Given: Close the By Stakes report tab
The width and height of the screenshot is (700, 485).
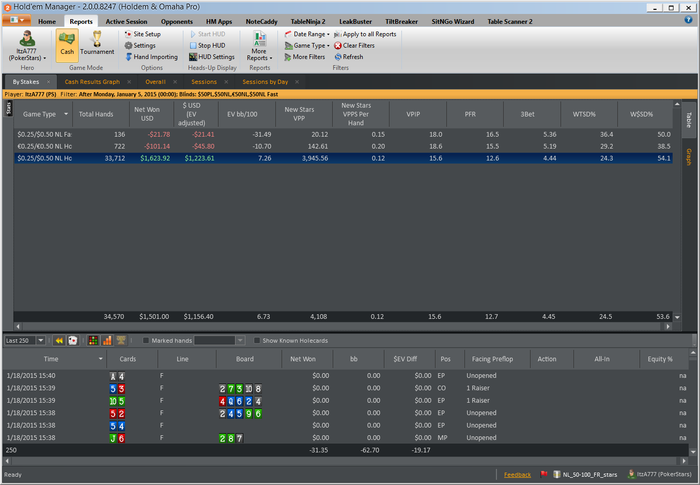Looking at the screenshot, I should (49, 82).
